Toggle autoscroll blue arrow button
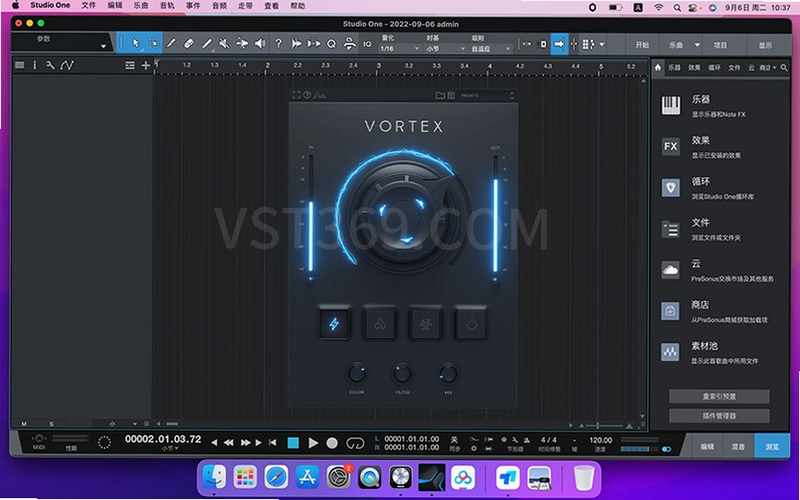 (x=559, y=44)
